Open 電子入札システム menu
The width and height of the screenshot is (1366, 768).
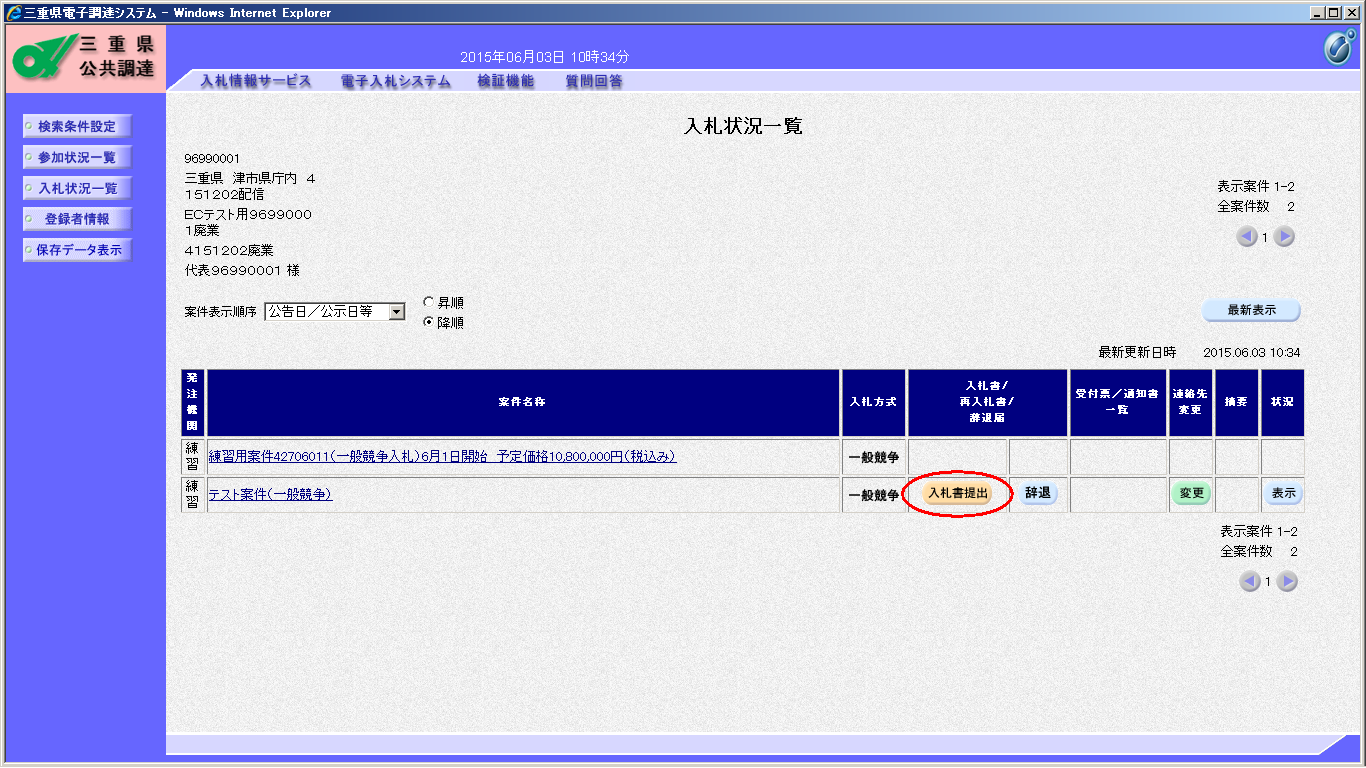[x=395, y=81]
